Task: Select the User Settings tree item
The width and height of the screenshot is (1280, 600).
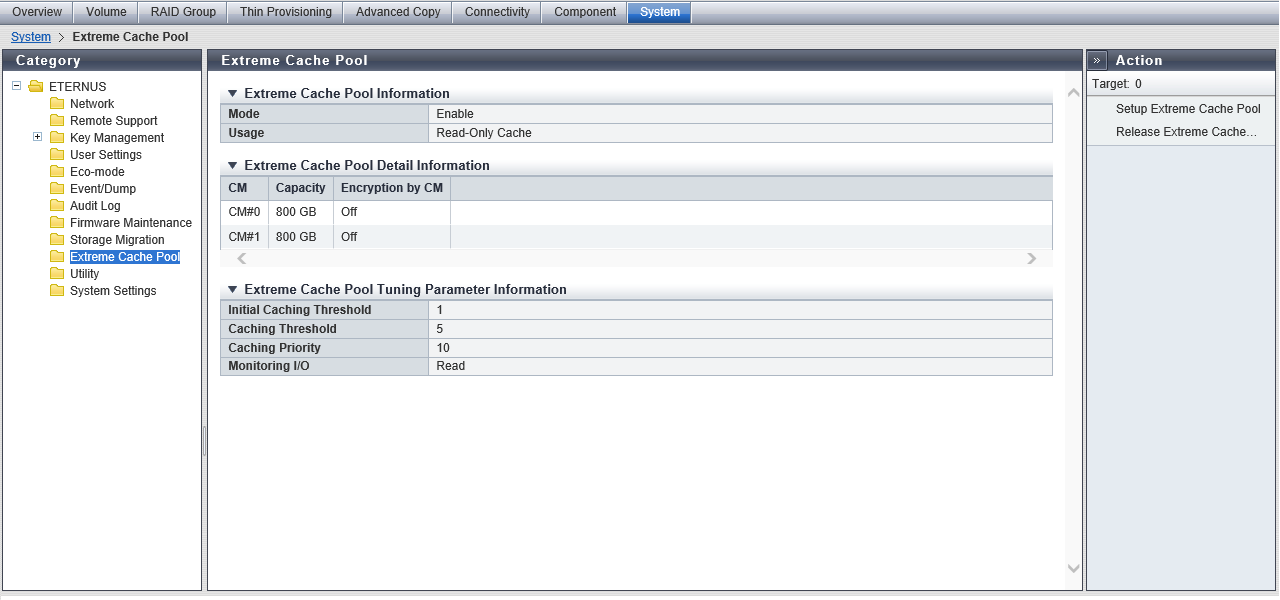Action: pos(105,155)
